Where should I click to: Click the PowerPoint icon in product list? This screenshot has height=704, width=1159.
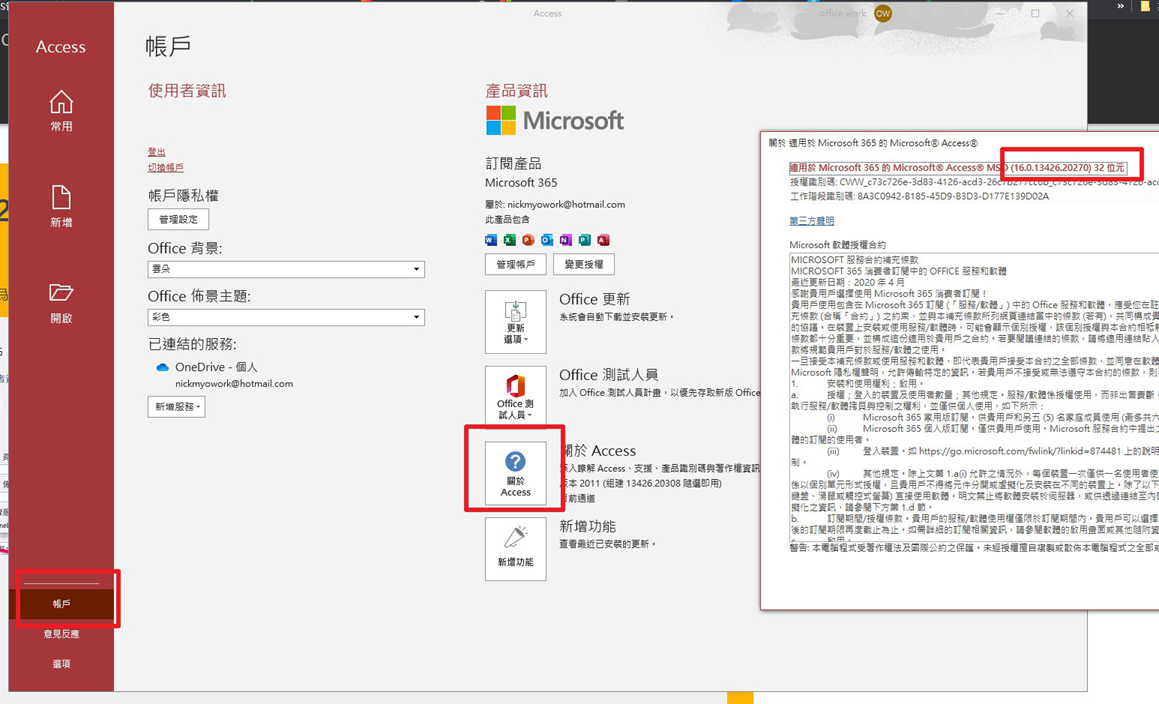[528, 240]
